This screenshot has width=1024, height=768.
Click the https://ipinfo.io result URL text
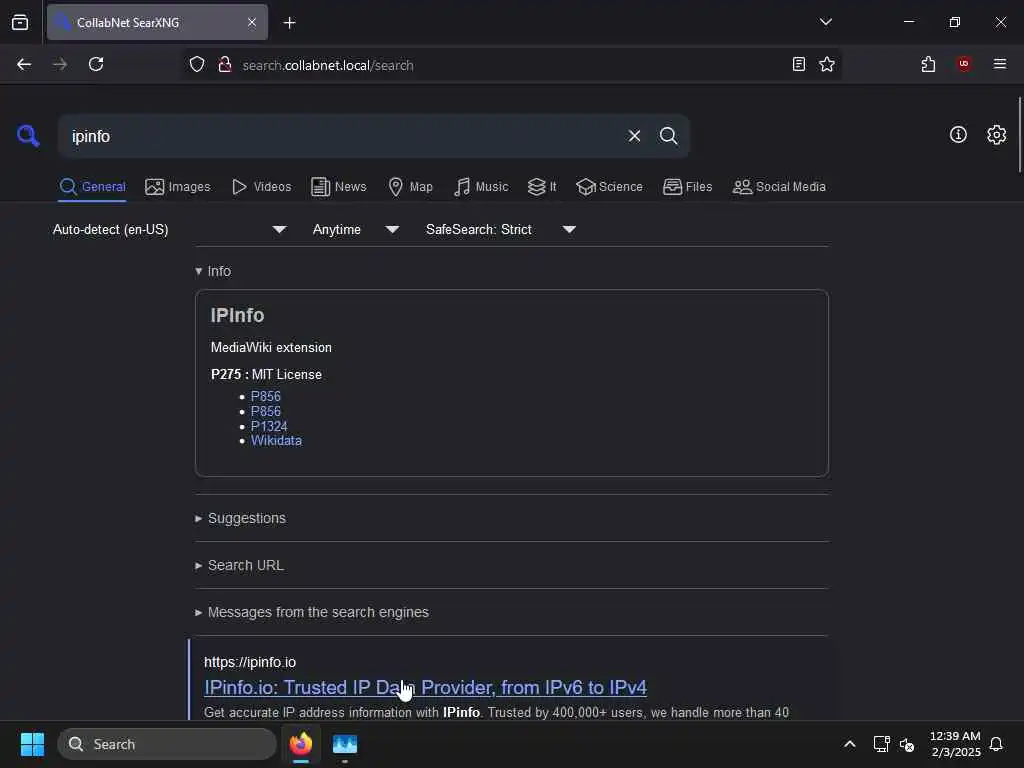(249, 662)
